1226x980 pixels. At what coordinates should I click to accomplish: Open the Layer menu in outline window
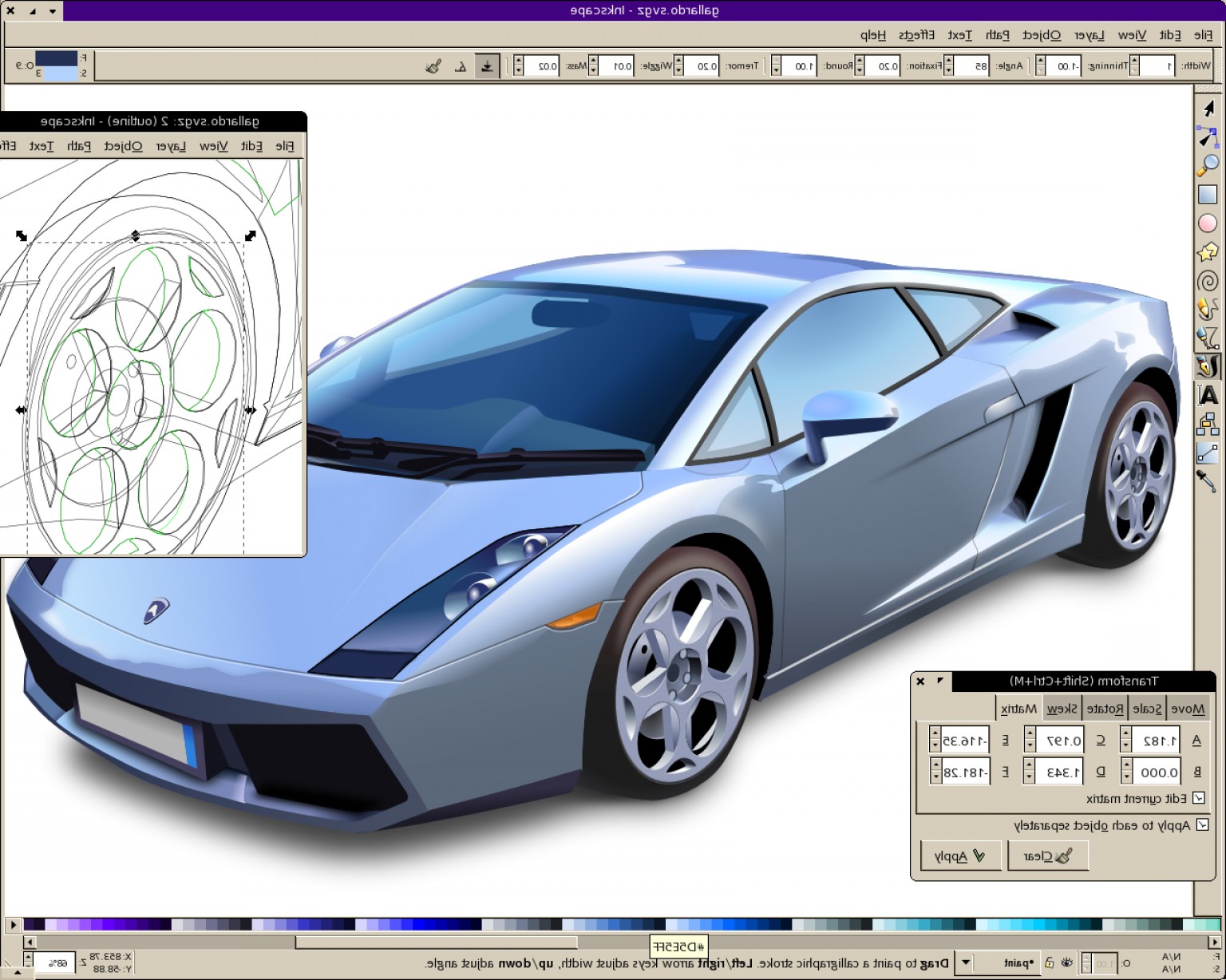point(171,146)
